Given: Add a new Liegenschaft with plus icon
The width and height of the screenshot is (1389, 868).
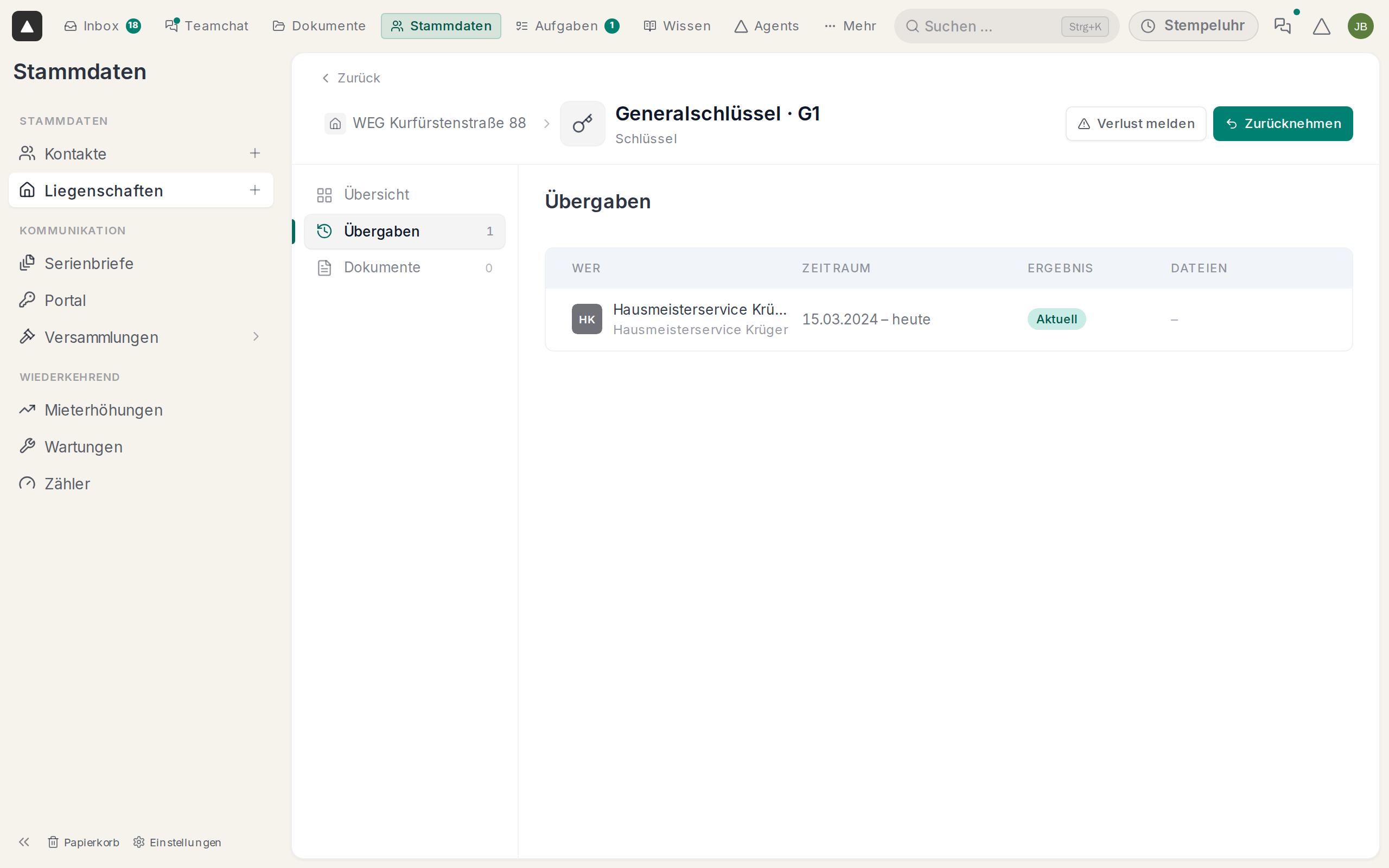Looking at the screenshot, I should (x=255, y=190).
